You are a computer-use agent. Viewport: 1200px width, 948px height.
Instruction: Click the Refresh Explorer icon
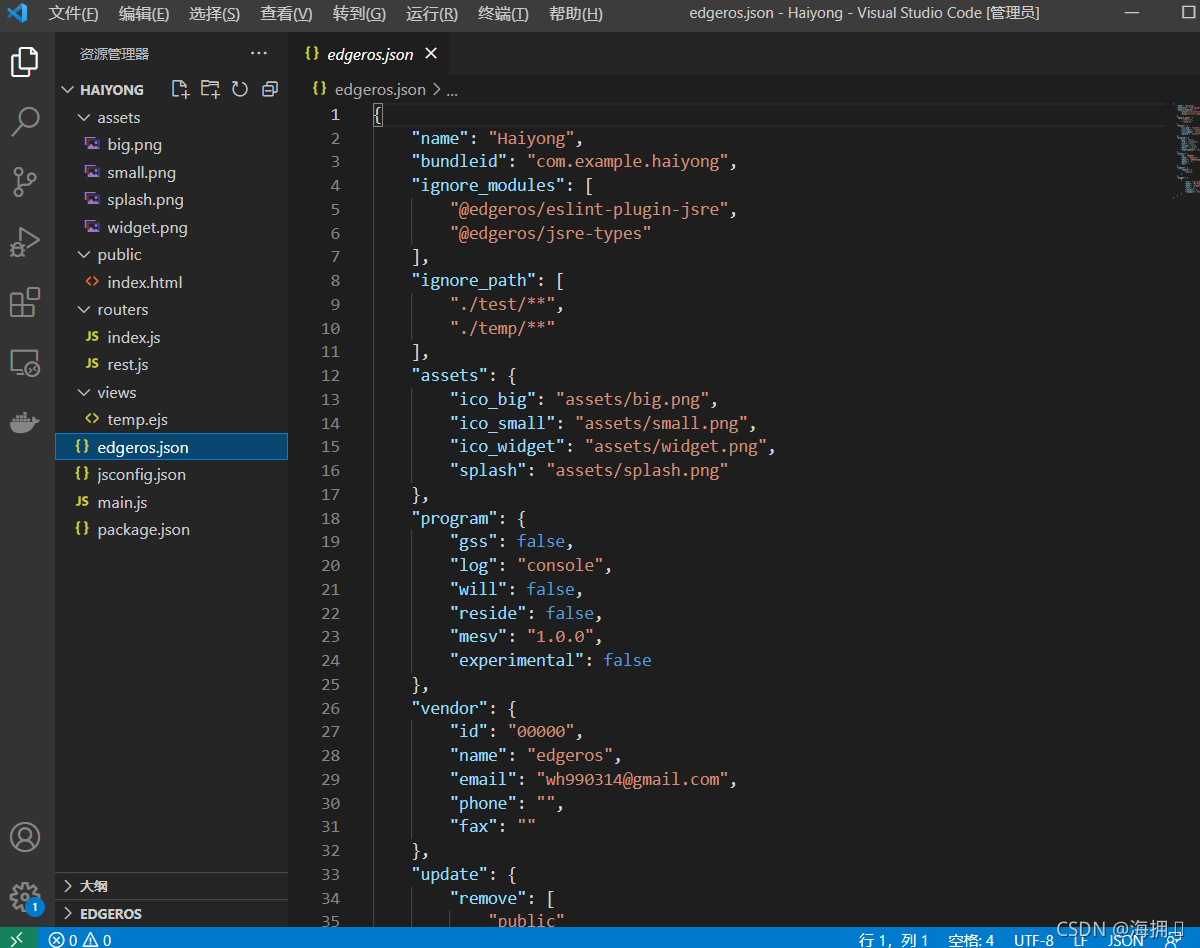[x=240, y=89]
